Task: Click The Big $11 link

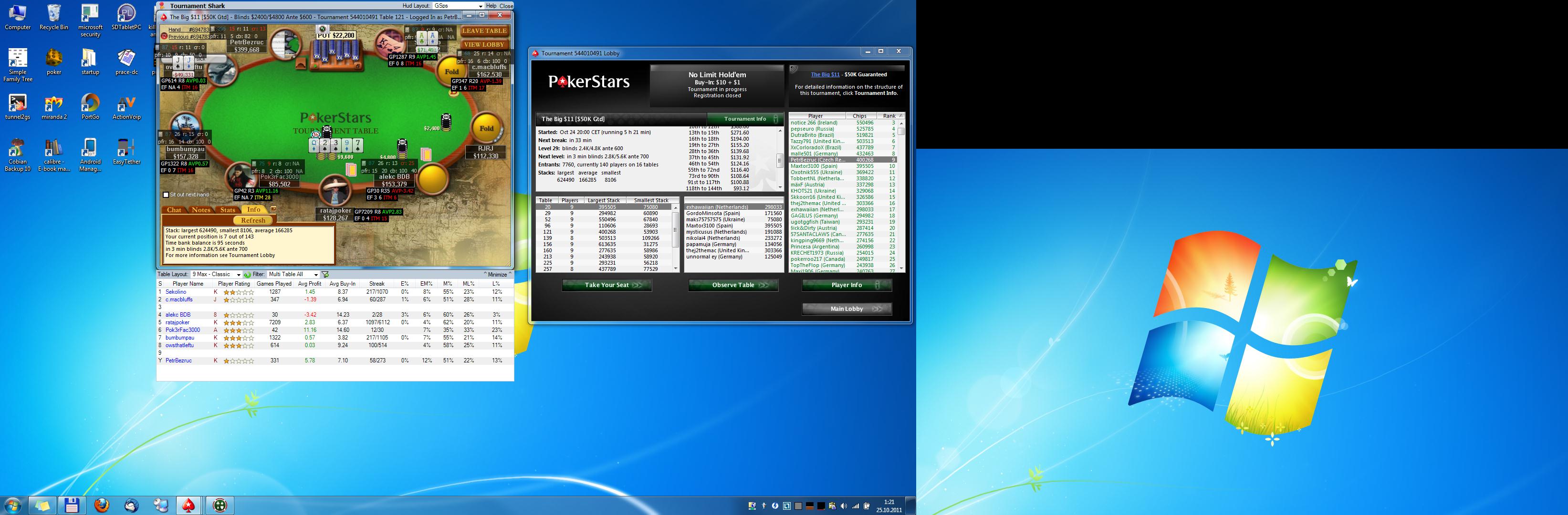Action: [825, 74]
